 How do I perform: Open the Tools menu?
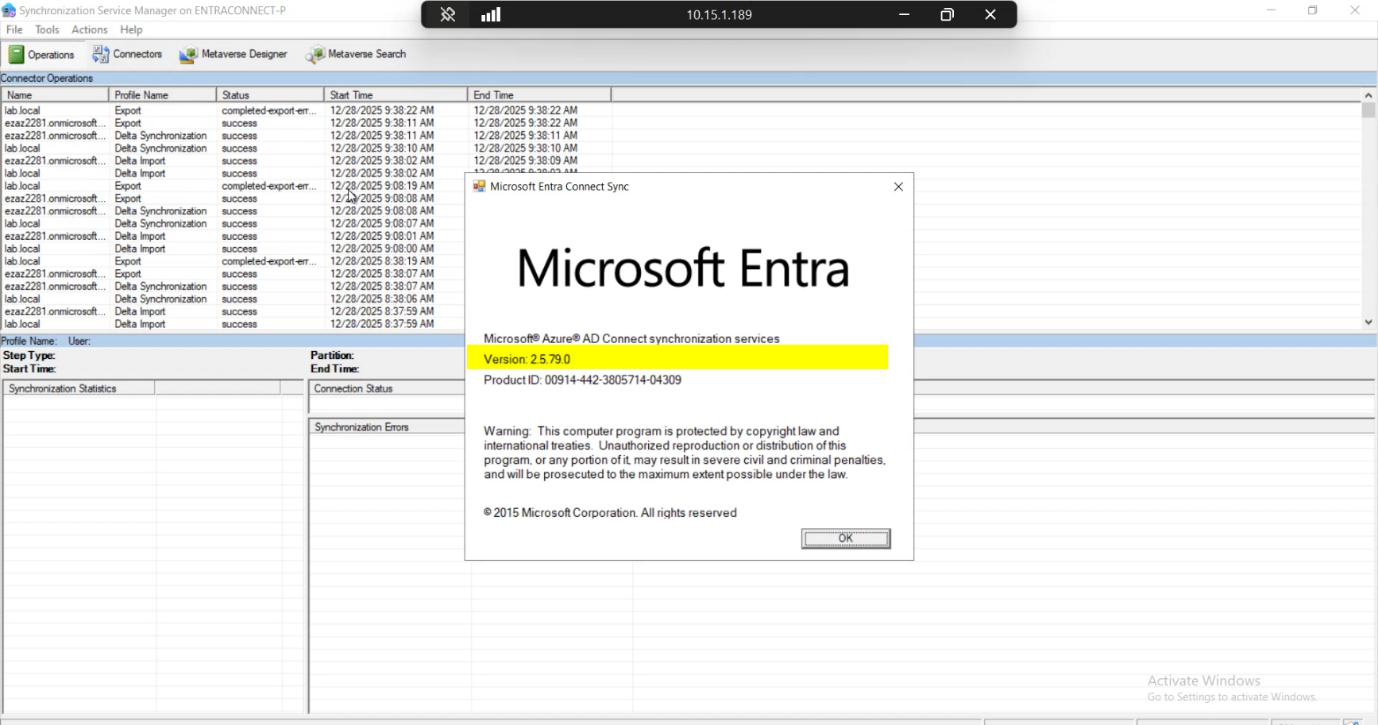pos(47,30)
